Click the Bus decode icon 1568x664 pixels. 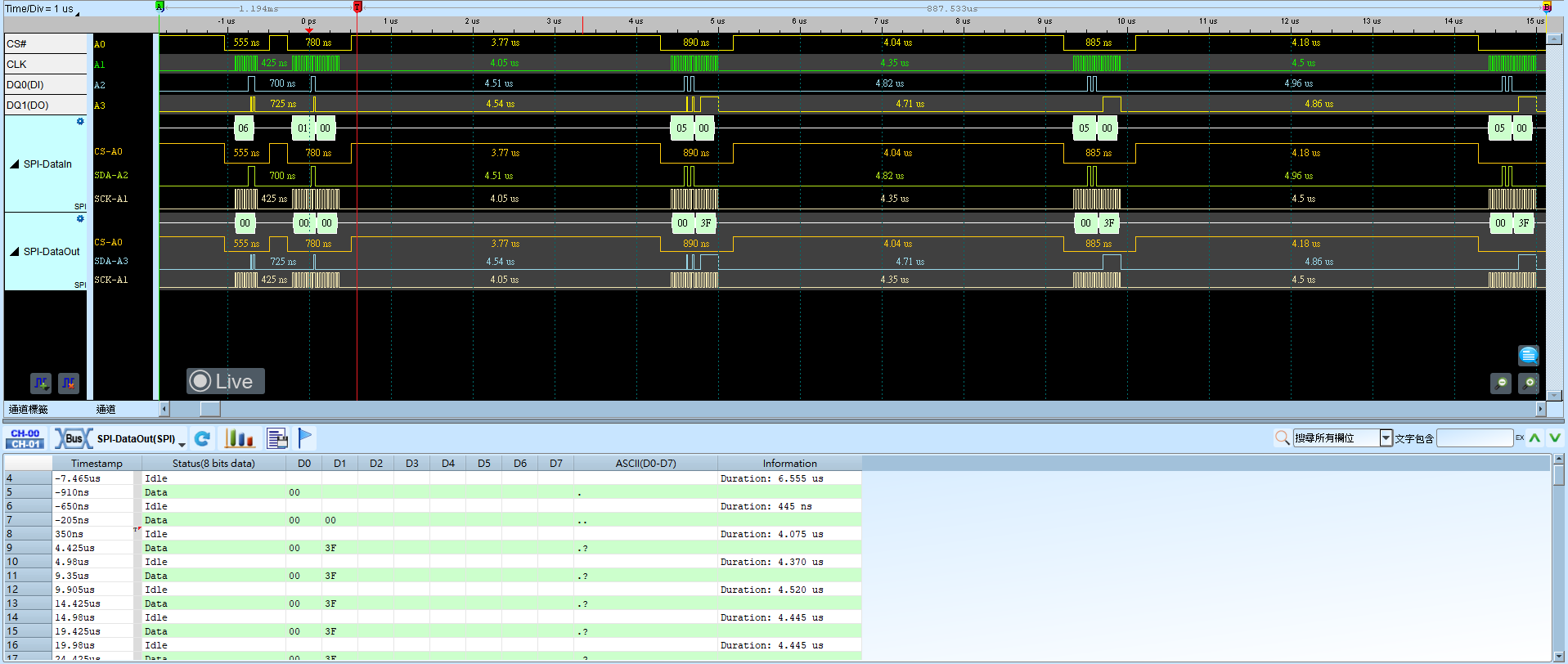pyautogui.click(x=73, y=439)
